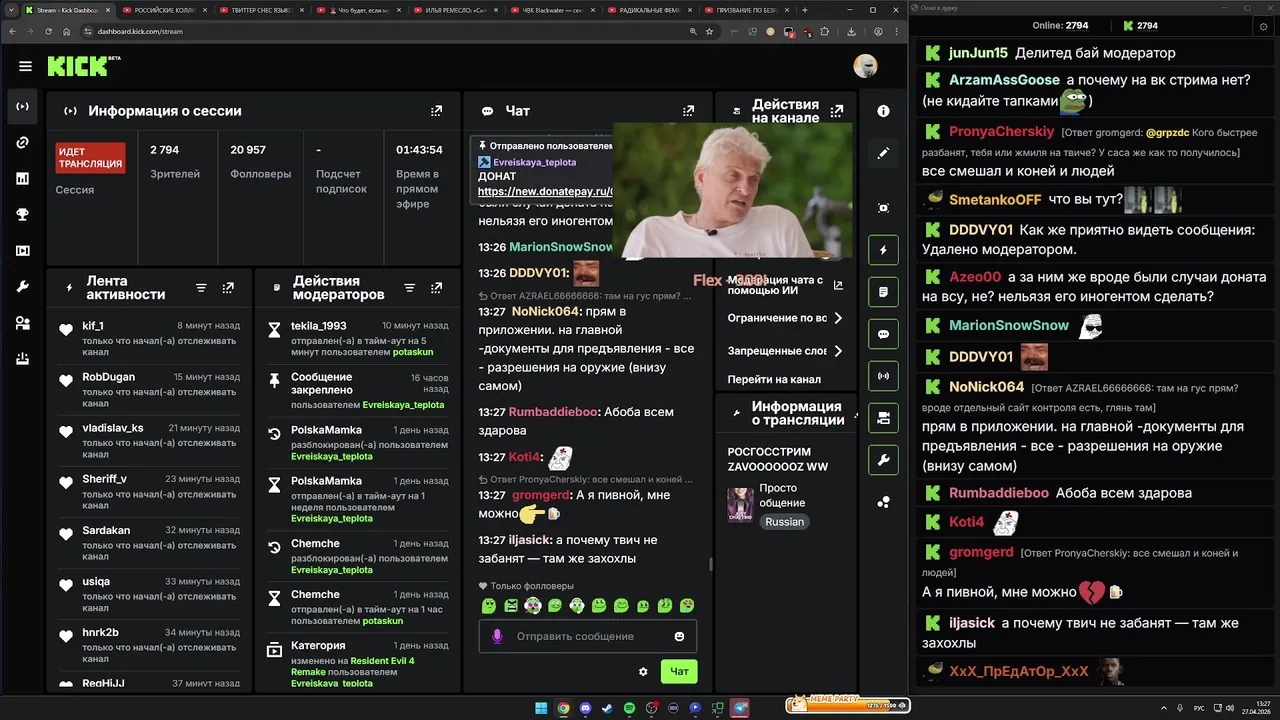Viewport: 1280px width, 720px height.
Task: Select the Stream sidebar icon
Action: 22,106
